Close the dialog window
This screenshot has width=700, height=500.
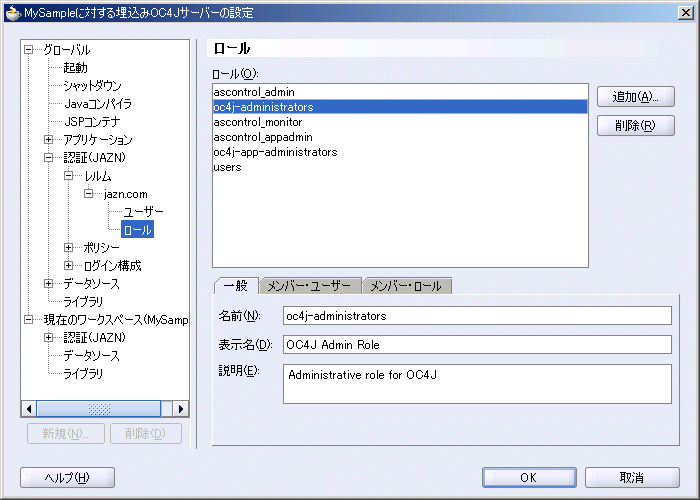(x=685, y=12)
